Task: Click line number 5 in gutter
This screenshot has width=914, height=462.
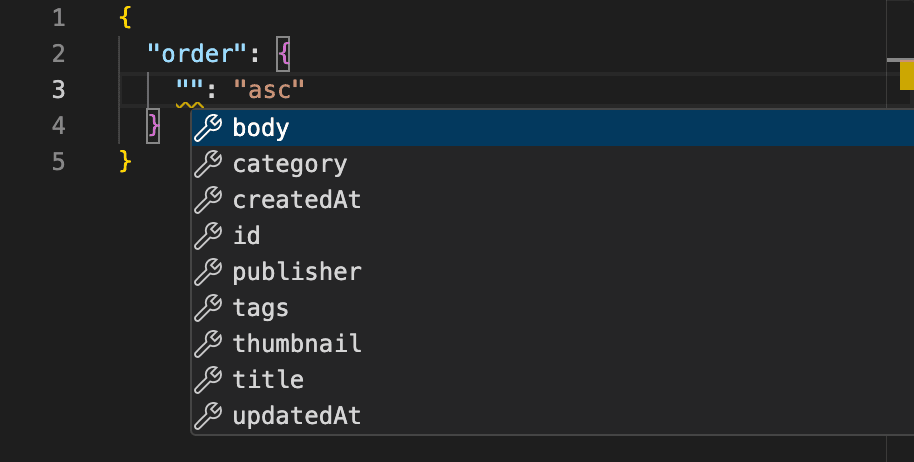Action: click(x=58, y=161)
